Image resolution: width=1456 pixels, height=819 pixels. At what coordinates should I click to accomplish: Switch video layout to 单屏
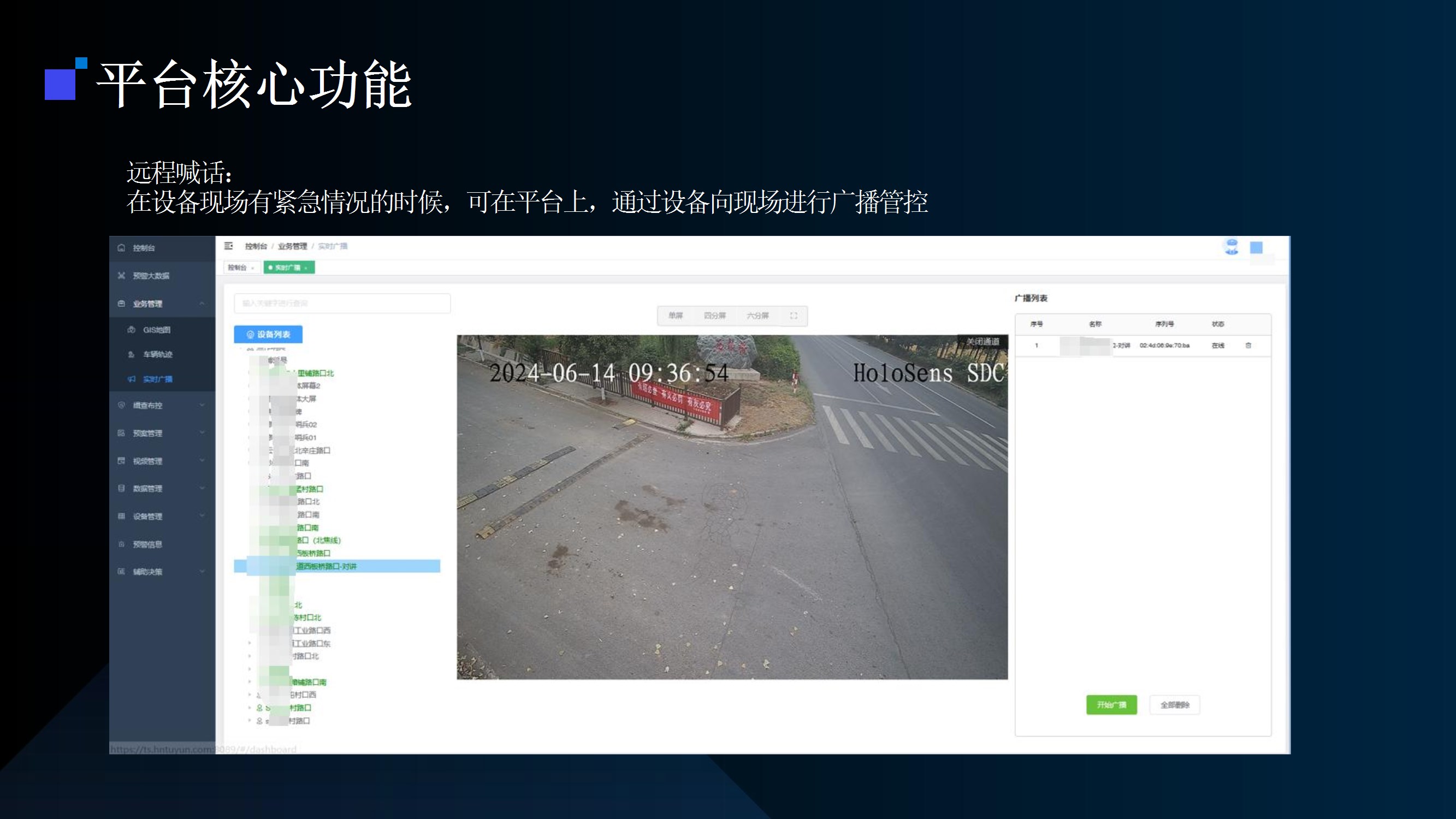pyautogui.click(x=676, y=316)
